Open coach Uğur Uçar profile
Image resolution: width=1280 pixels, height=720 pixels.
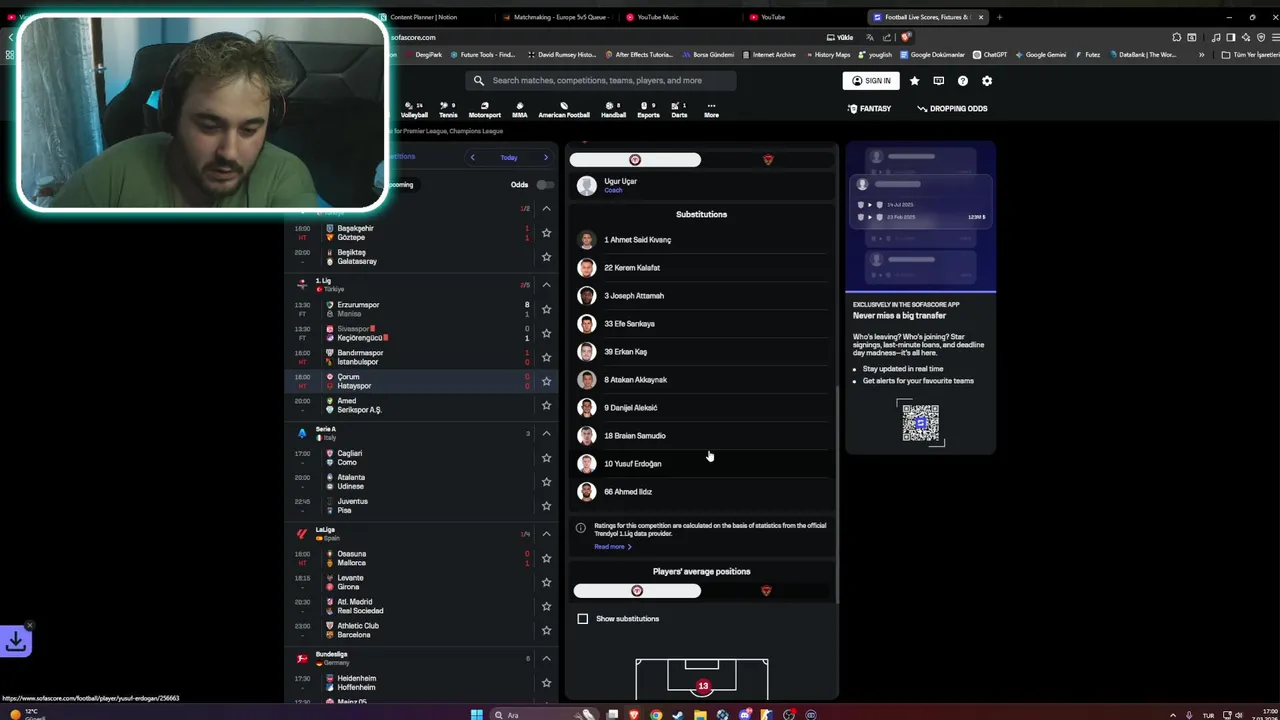point(701,185)
